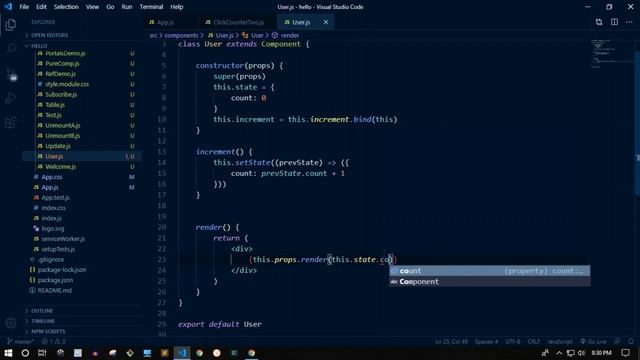Image resolution: width=640 pixels, height=360 pixels.
Task: Collapse the HELLO folder section
Action: click(x=39, y=46)
